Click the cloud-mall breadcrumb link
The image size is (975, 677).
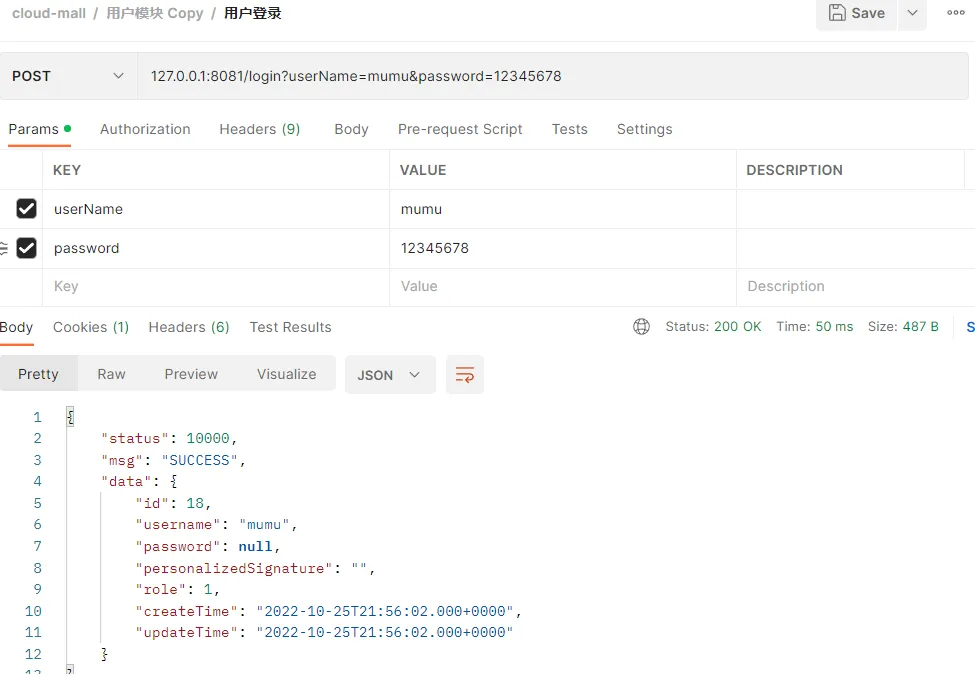pos(48,13)
